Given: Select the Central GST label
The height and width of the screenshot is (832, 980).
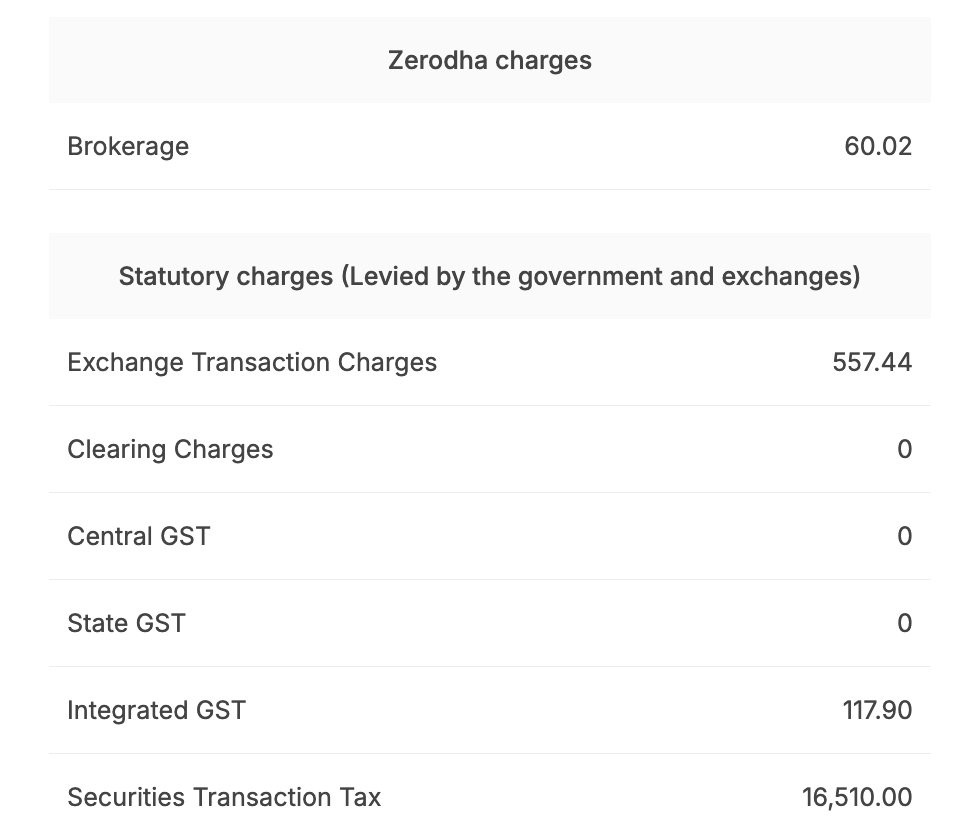Looking at the screenshot, I should tap(139, 536).
